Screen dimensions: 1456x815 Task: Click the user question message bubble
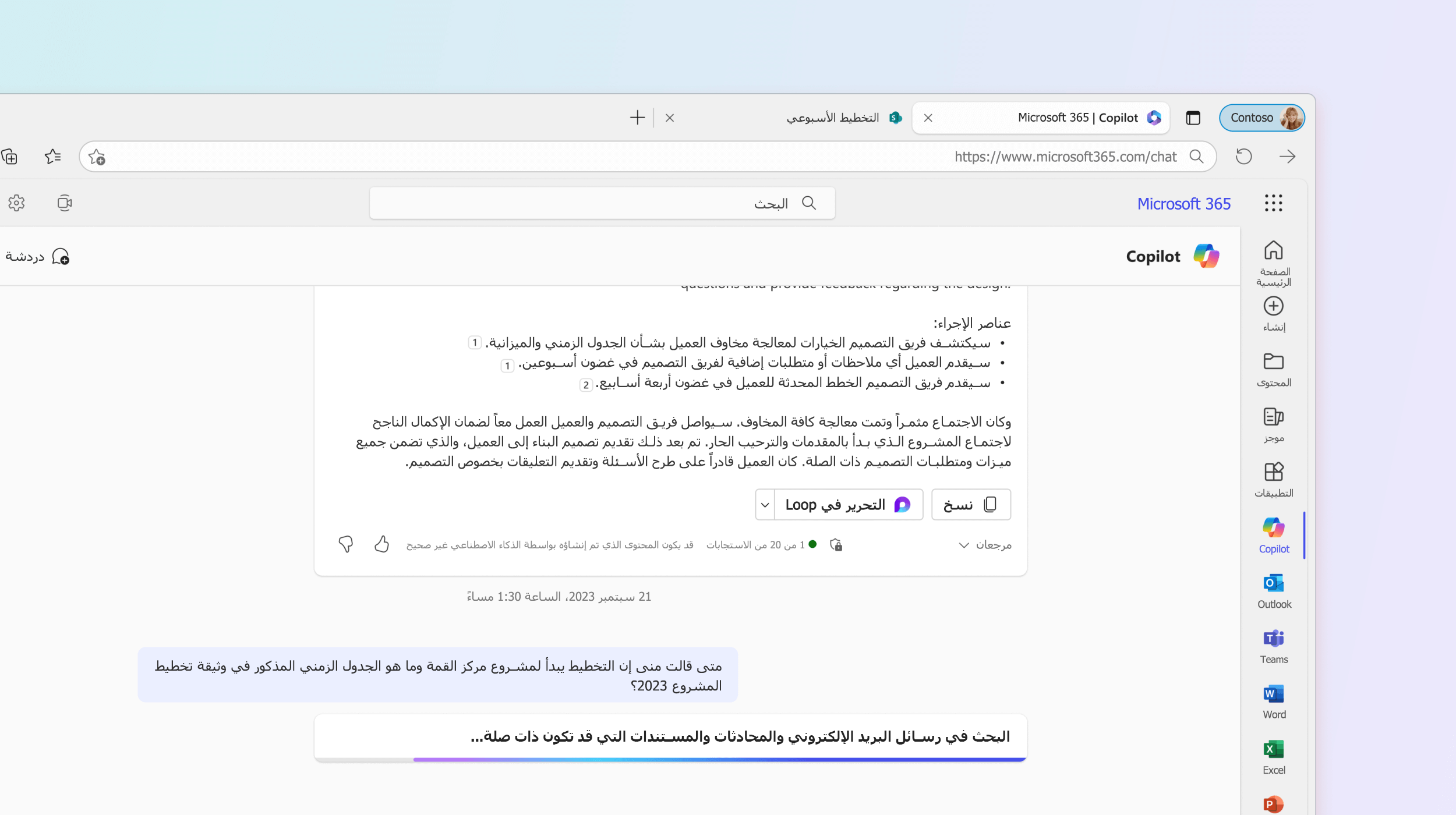click(x=438, y=675)
